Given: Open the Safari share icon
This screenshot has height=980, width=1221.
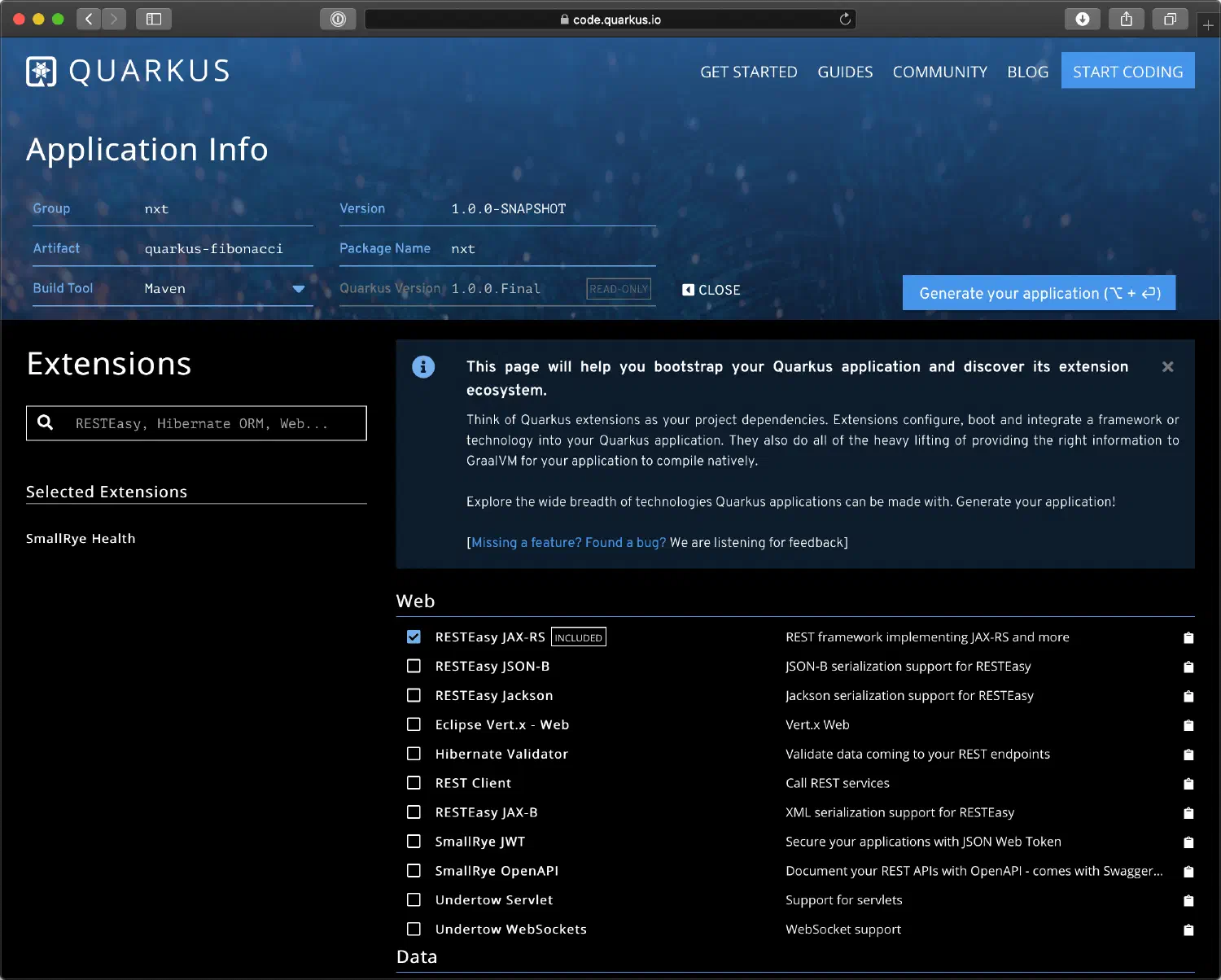Looking at the screenshot, I should 1126,19.
